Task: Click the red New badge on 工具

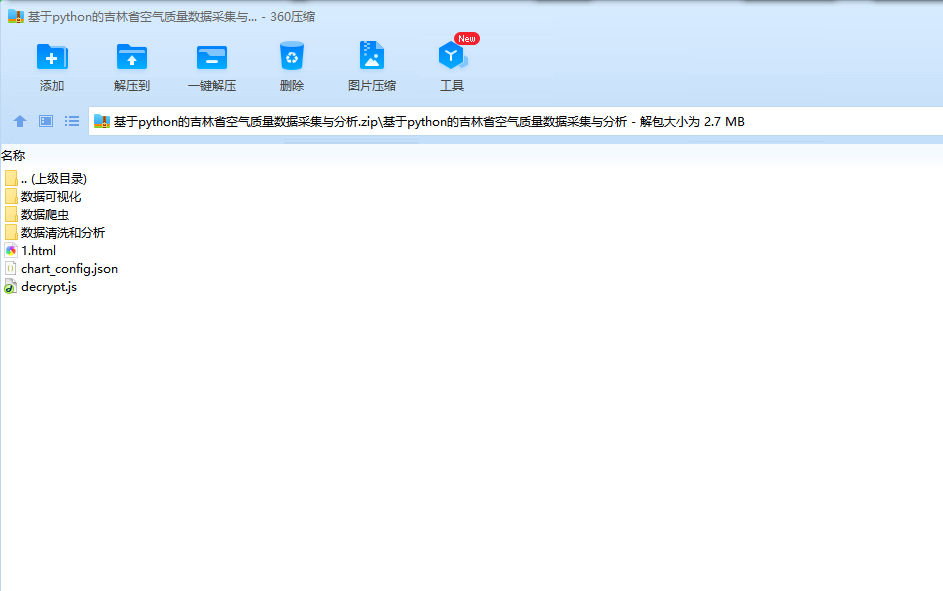Action: 467,38
